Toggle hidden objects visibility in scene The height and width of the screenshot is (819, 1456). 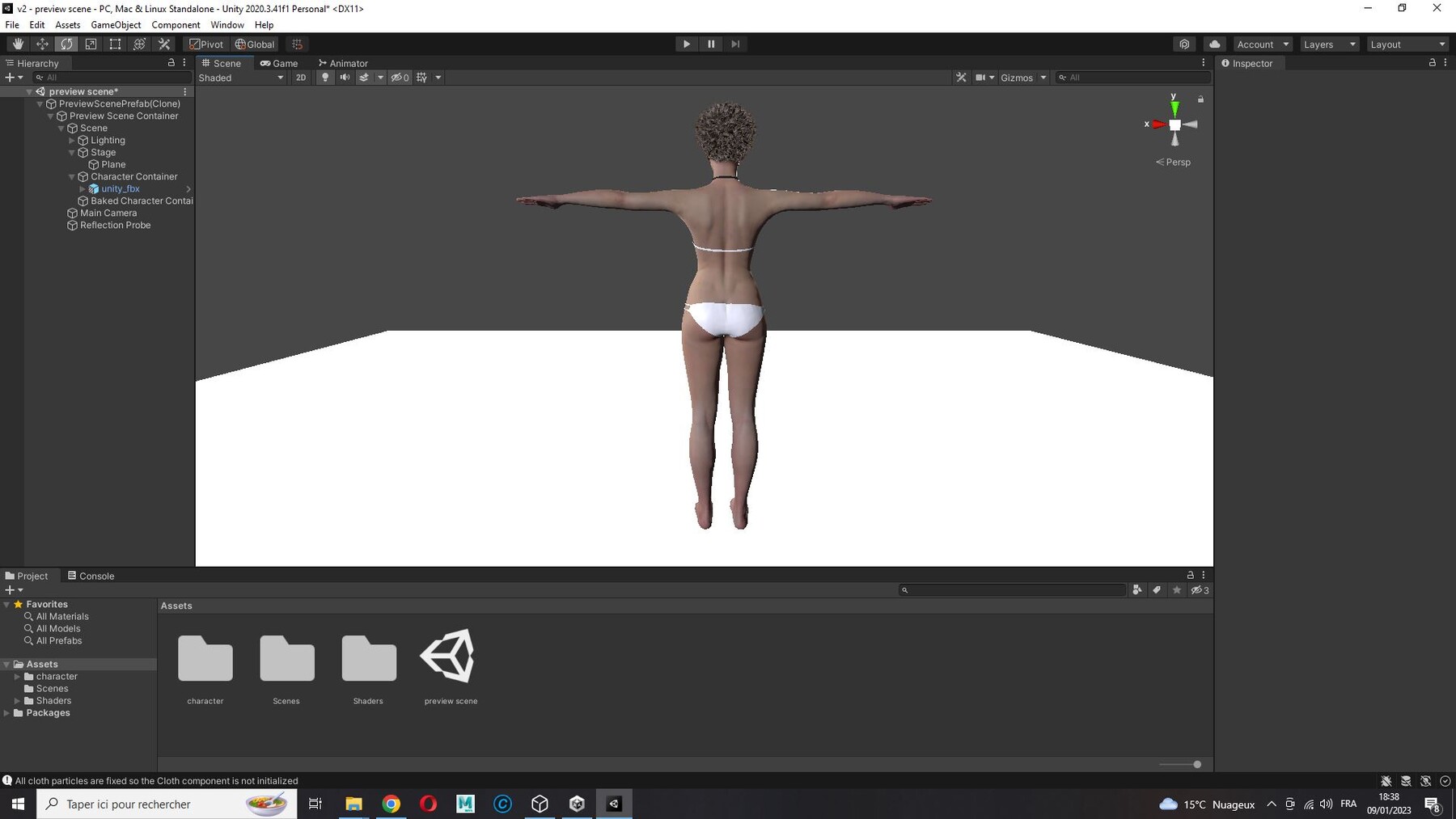click(x=400, y=78)
